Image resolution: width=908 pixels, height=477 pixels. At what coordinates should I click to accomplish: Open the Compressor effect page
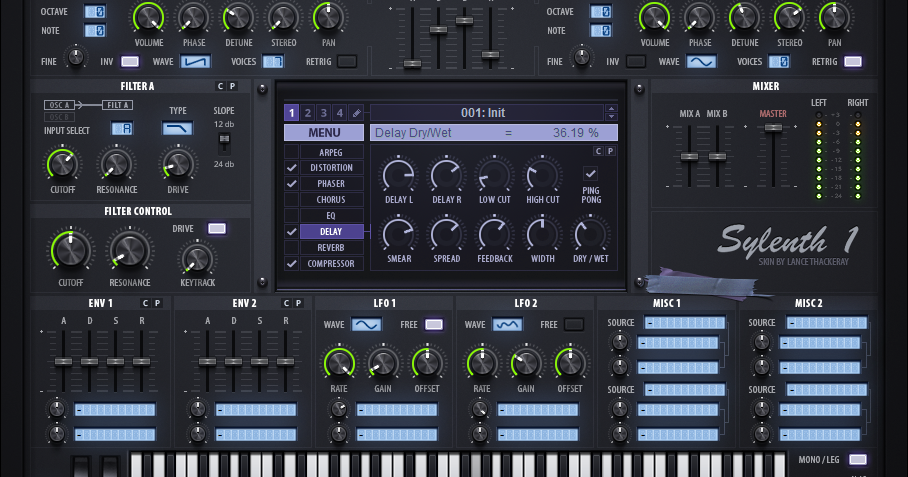[331, 263]
